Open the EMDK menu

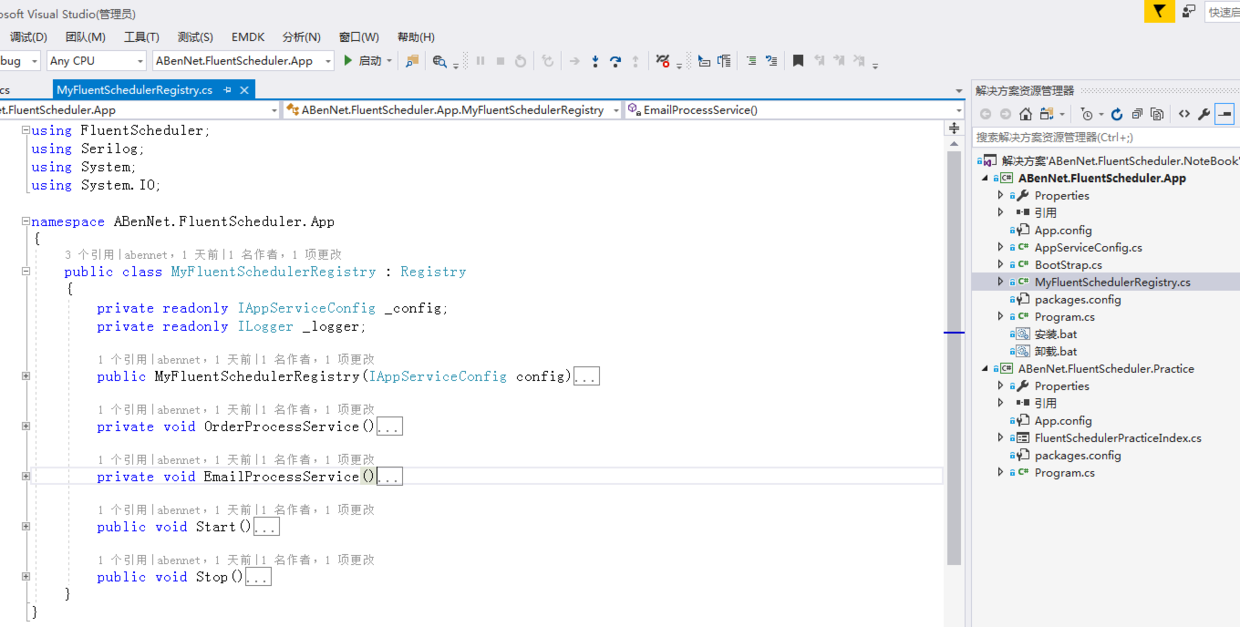click(248, 37)
